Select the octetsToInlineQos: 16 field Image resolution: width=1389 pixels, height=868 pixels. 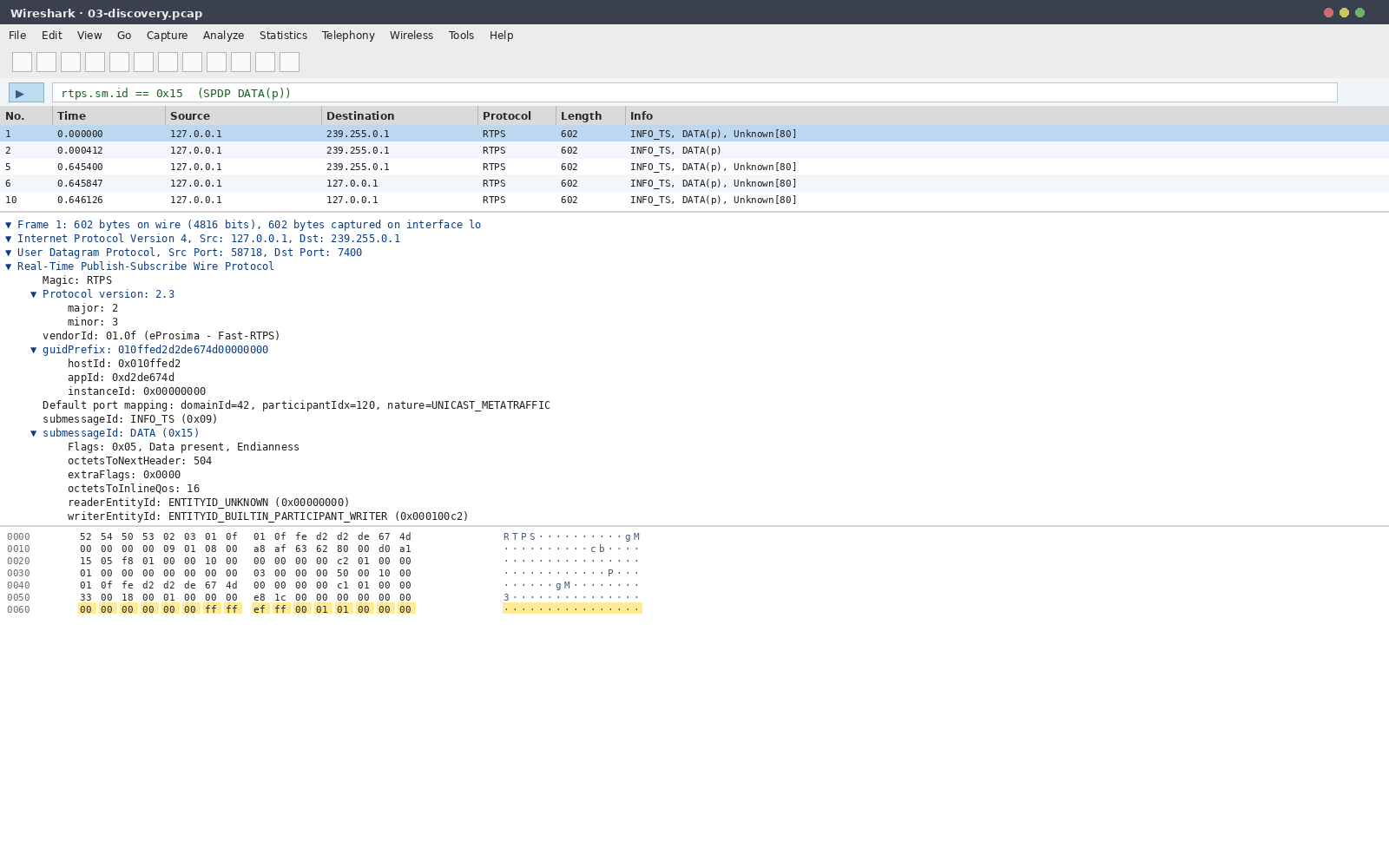click(134, 489)
